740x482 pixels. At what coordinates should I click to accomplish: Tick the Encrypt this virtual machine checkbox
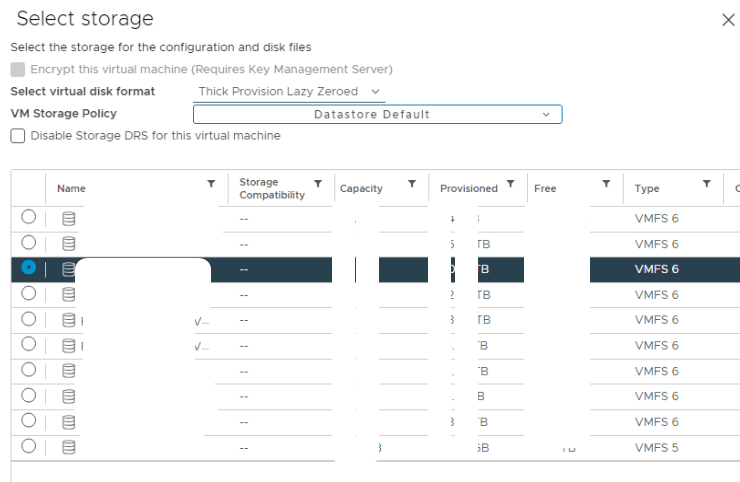[x=17, y=69]
